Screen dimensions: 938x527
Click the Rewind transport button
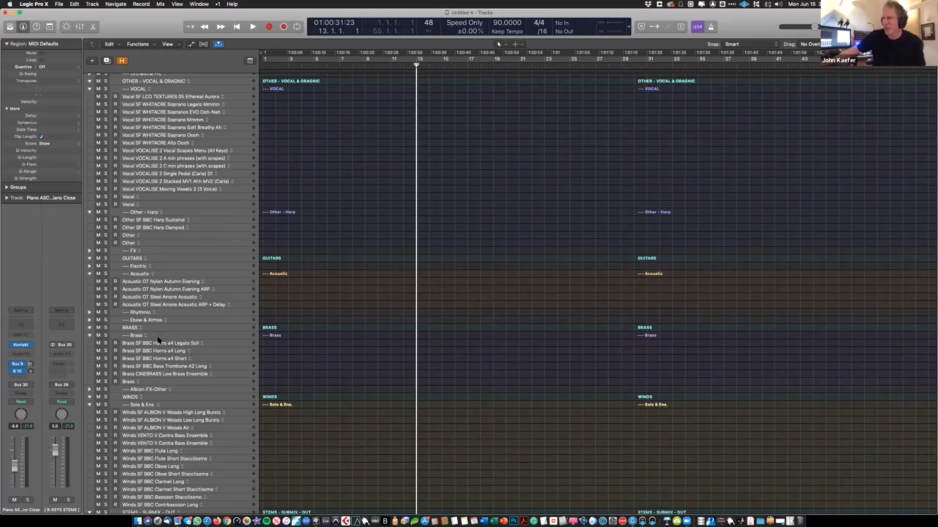pyautogui.click(x=205, y=27)
